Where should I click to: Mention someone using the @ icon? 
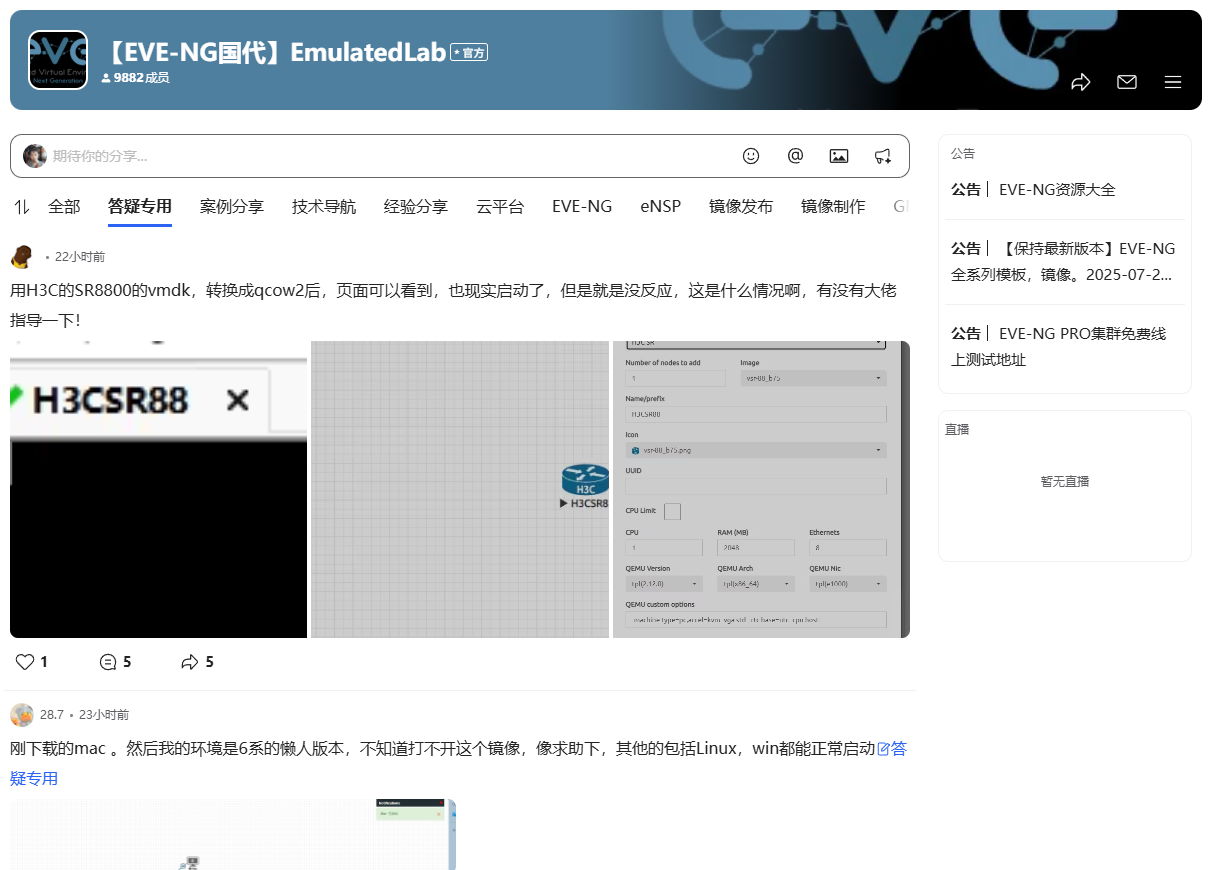pos(795,156)
